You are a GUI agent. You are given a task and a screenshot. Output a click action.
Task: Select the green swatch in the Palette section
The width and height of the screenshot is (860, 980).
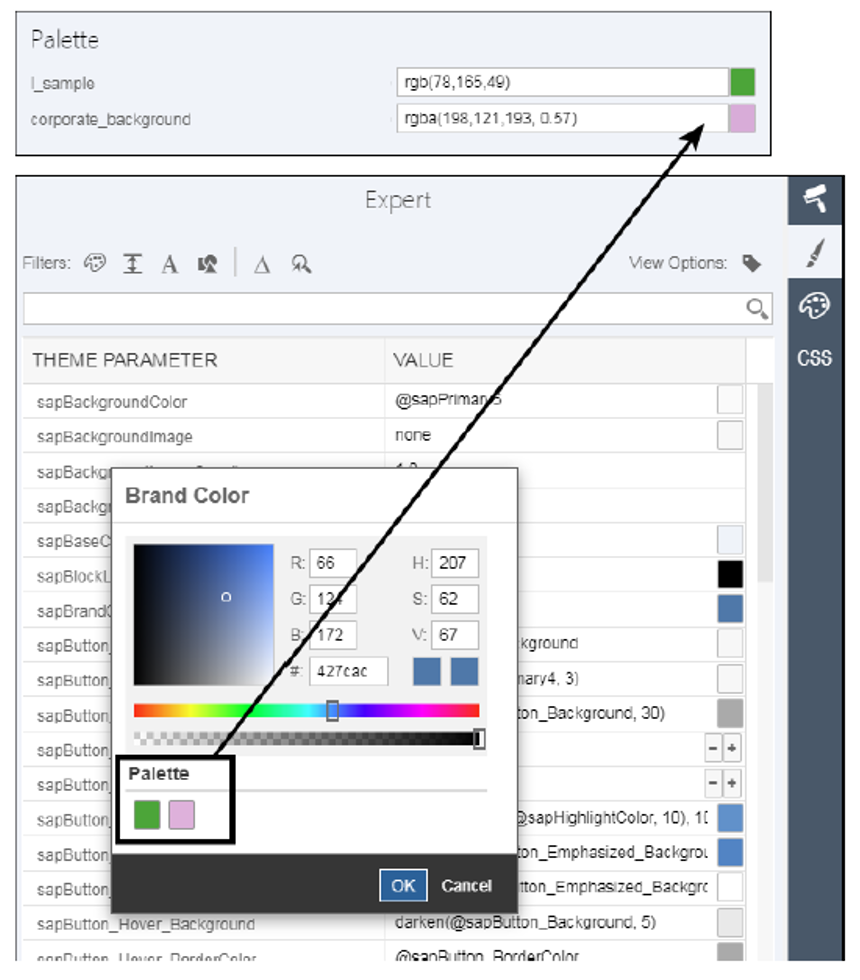[x=147, y=815]
